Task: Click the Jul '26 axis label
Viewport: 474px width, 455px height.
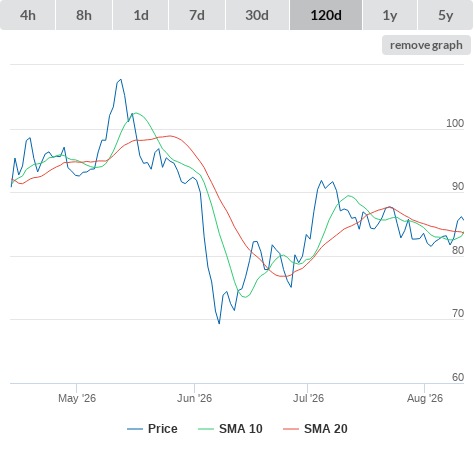Action: (308, 398)
